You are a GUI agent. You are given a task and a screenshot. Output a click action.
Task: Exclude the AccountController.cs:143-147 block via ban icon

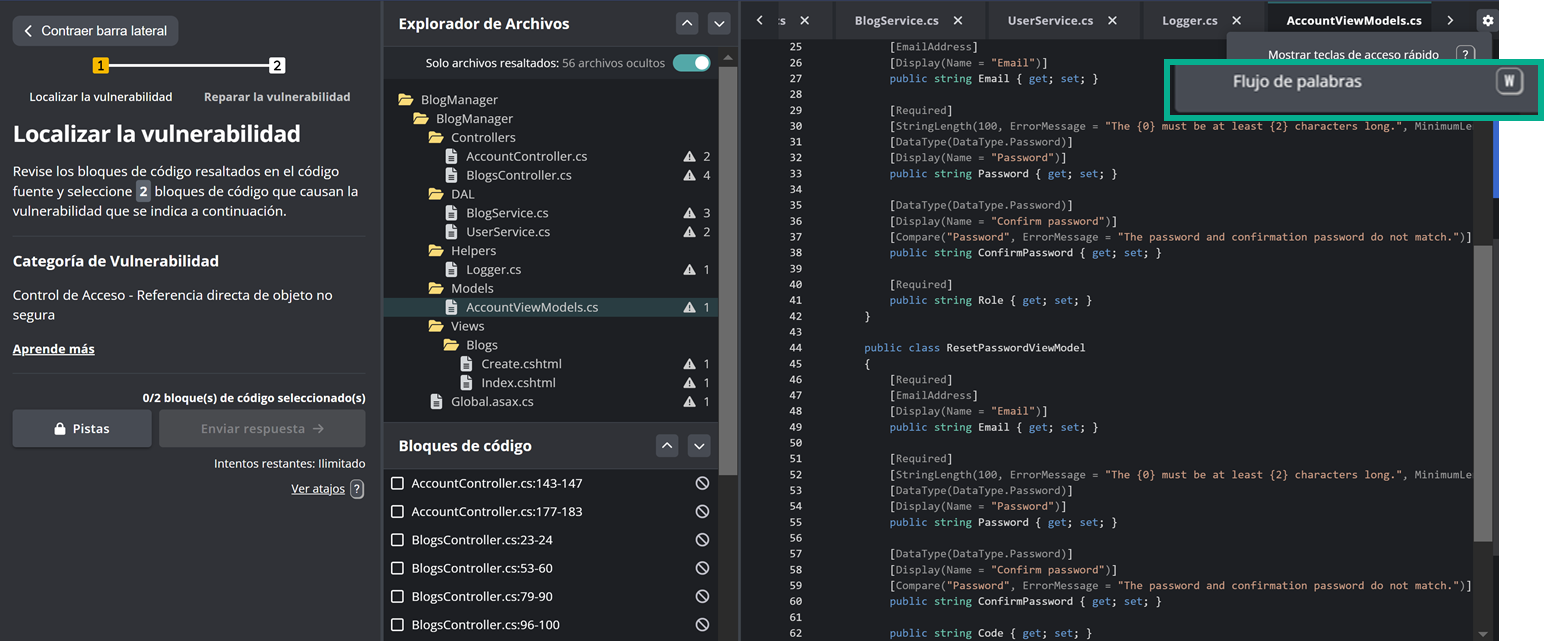[x=702, y=483]
